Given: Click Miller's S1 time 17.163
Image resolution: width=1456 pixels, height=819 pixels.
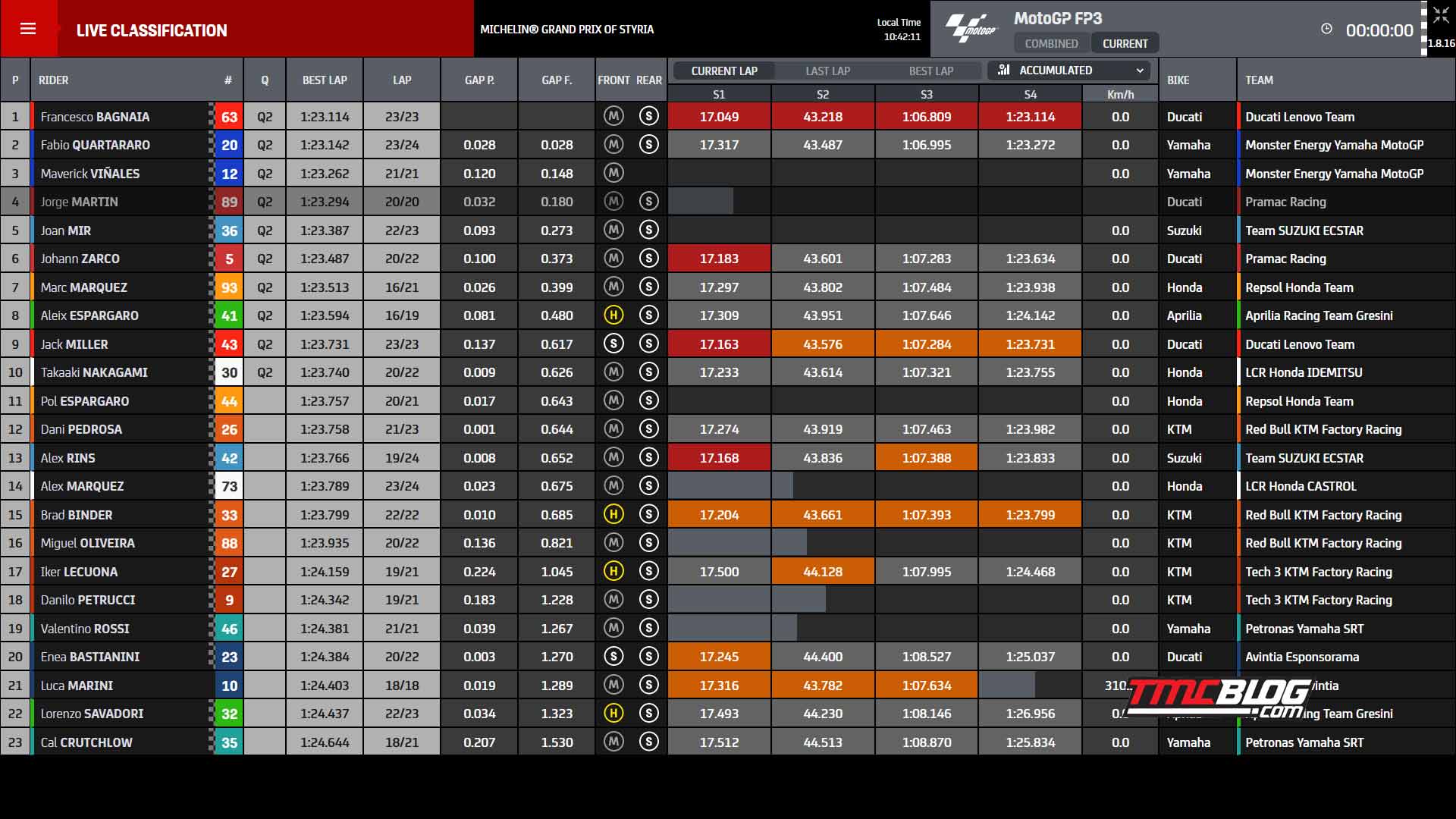Looking at the screenshot, I should click(x=719, y=344).
